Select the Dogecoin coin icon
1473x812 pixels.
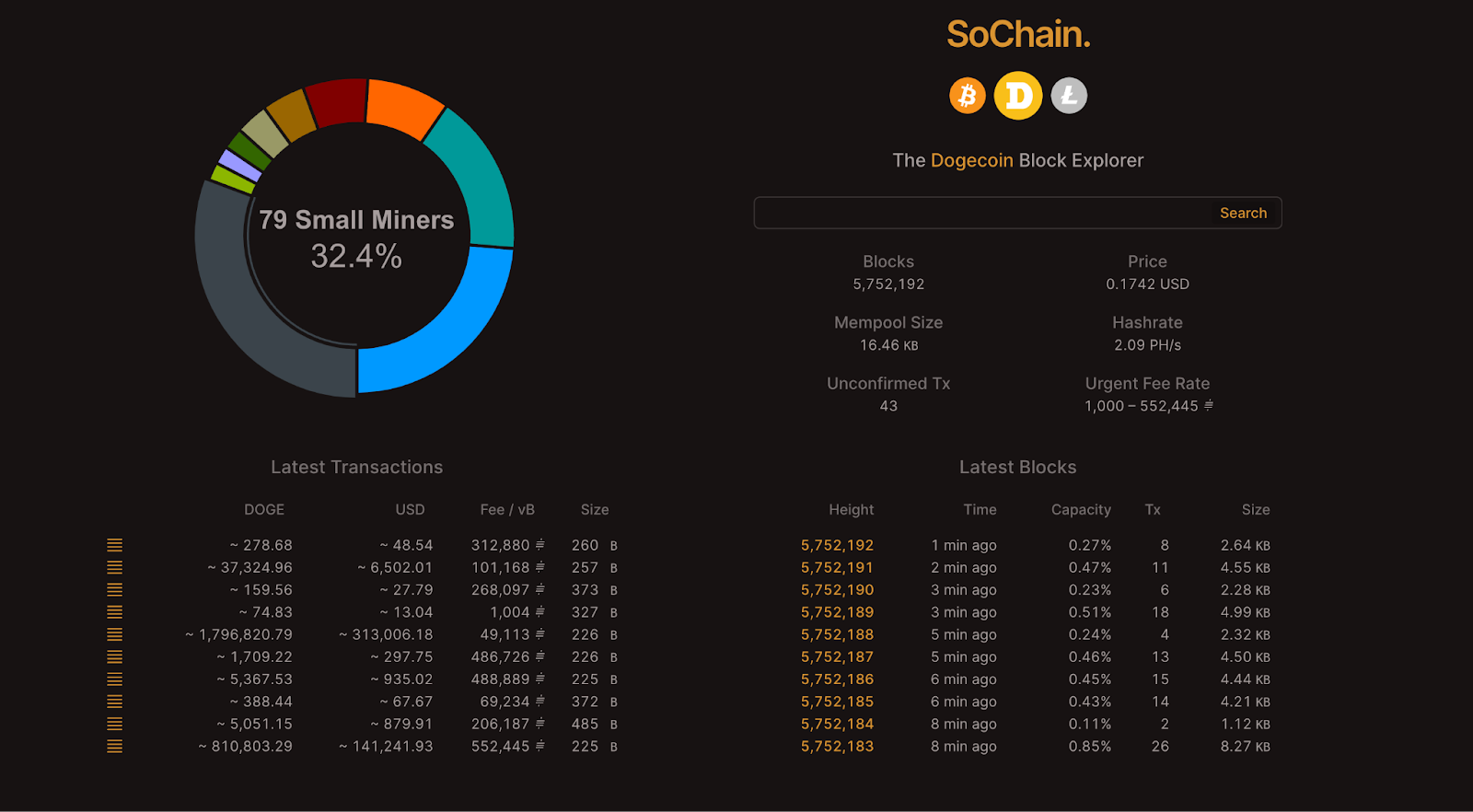tap(1018, 96)
